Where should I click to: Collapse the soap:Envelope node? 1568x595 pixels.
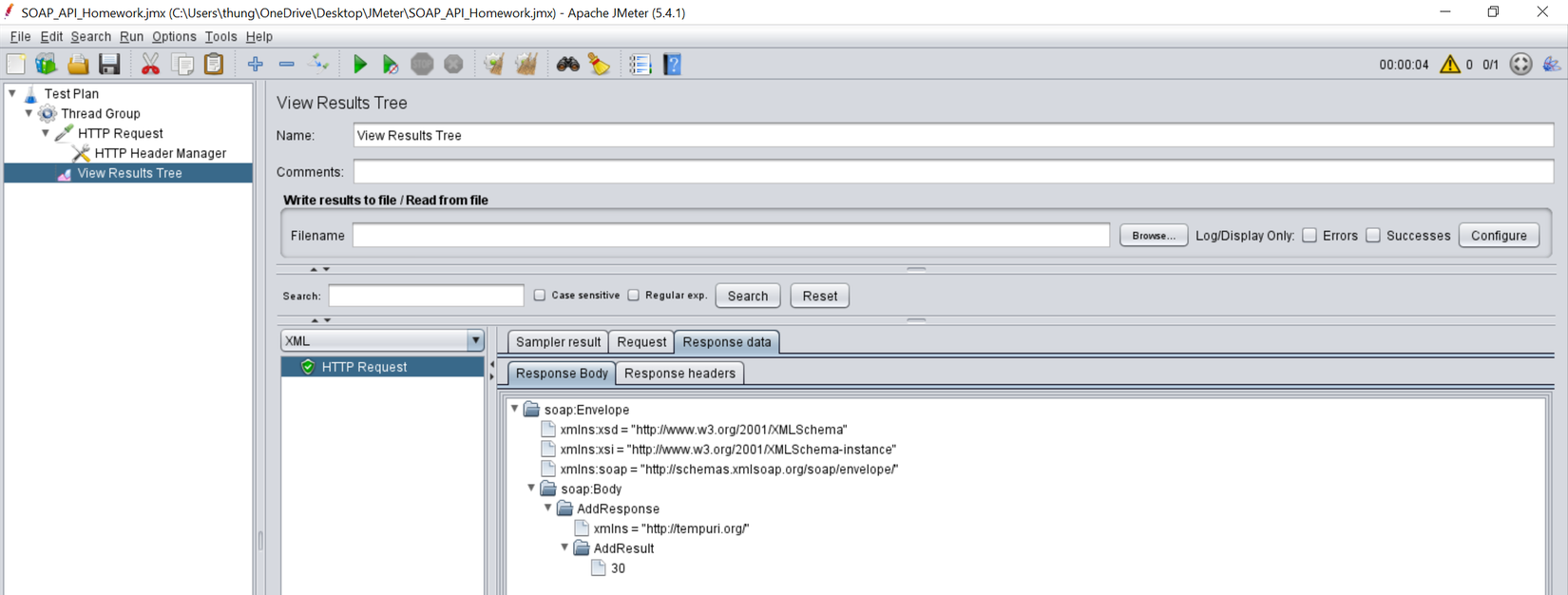[x=515, y=409]
